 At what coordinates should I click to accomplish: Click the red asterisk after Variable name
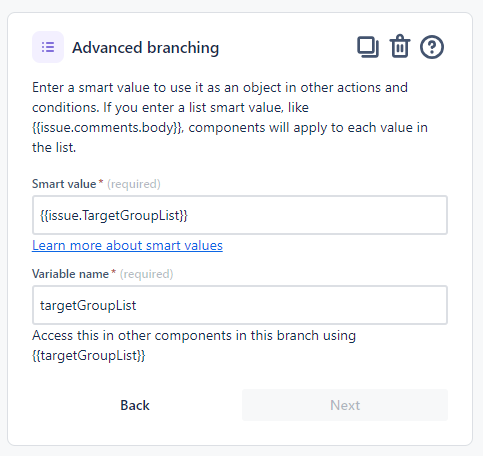(x=114, y=272)
